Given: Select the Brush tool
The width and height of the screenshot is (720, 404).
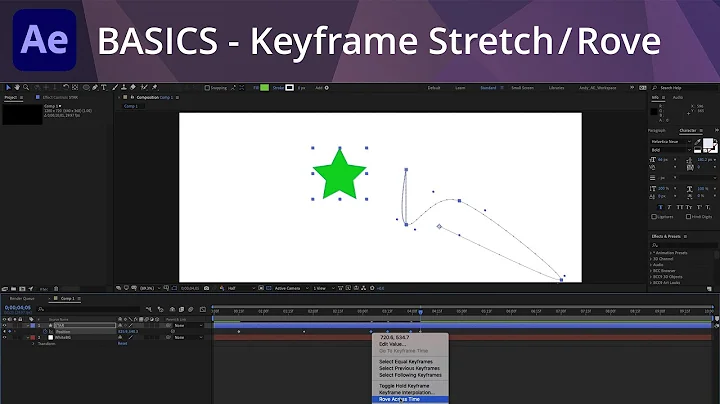Looking at the screenshot, I should pos(115,87).
